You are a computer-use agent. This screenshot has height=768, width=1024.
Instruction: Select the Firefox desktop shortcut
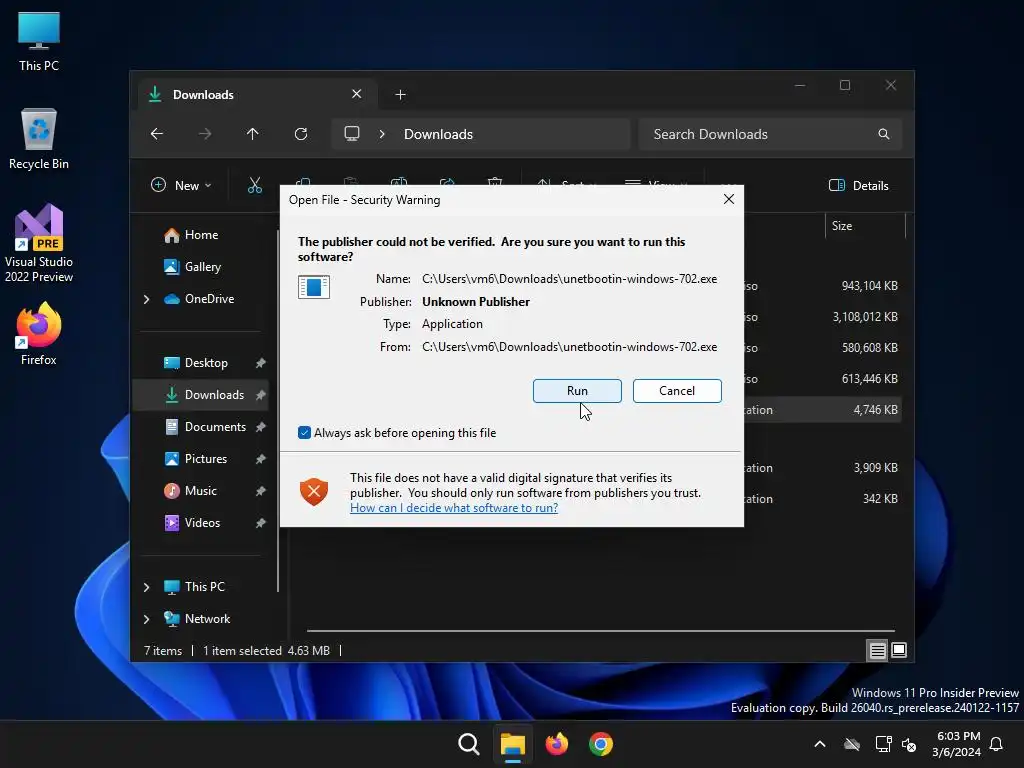click(x=39, y=334)
